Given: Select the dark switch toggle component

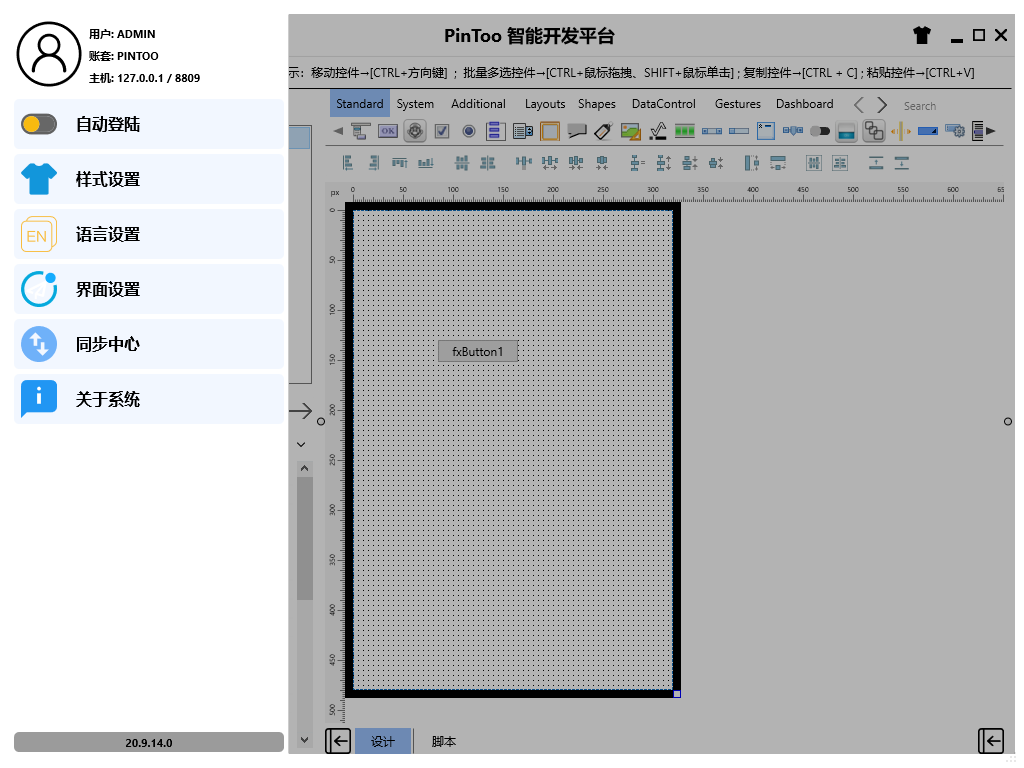Looking at the screenshot, I should (x=820, y=131).
